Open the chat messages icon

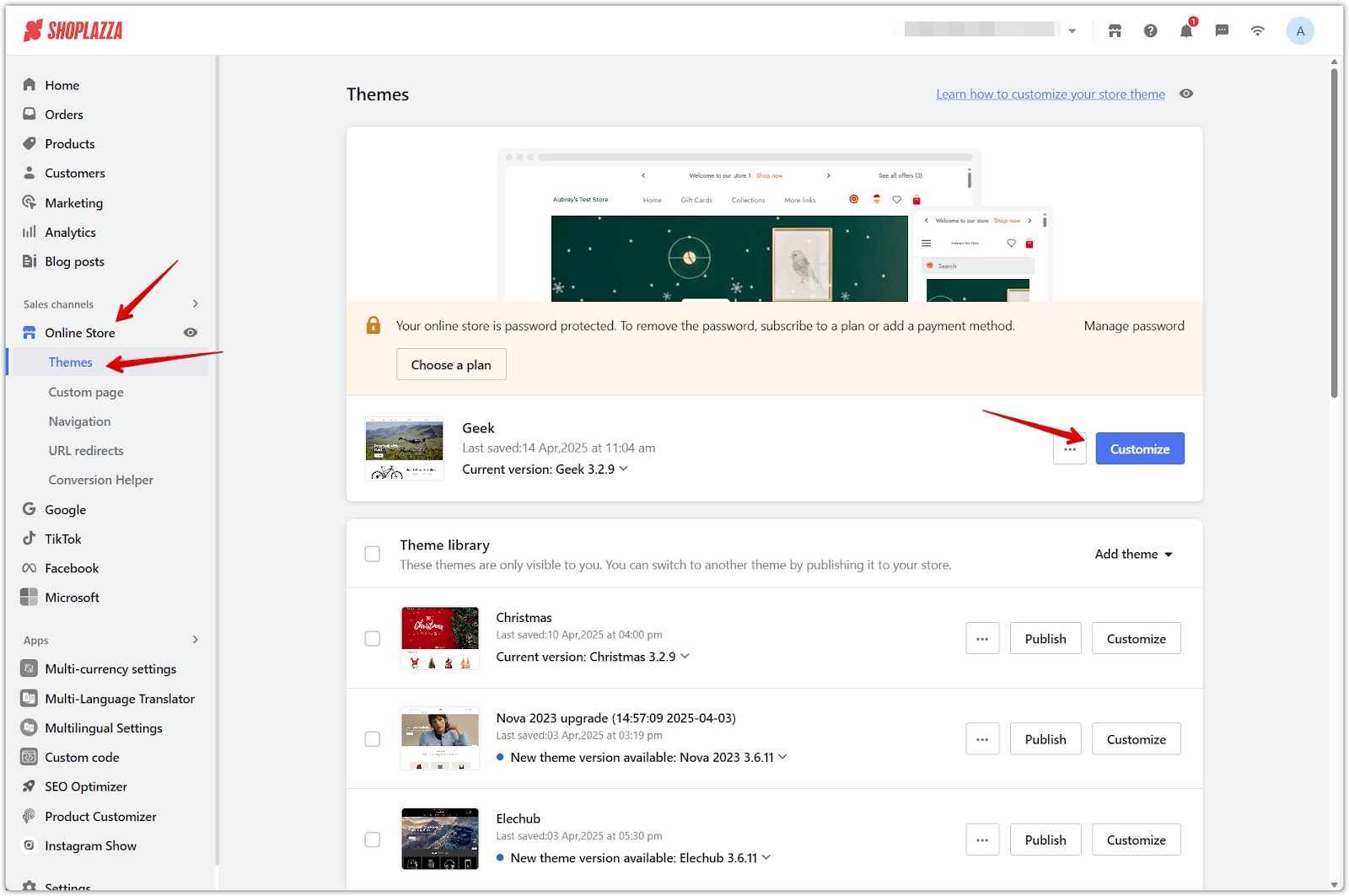(1222, 30)
